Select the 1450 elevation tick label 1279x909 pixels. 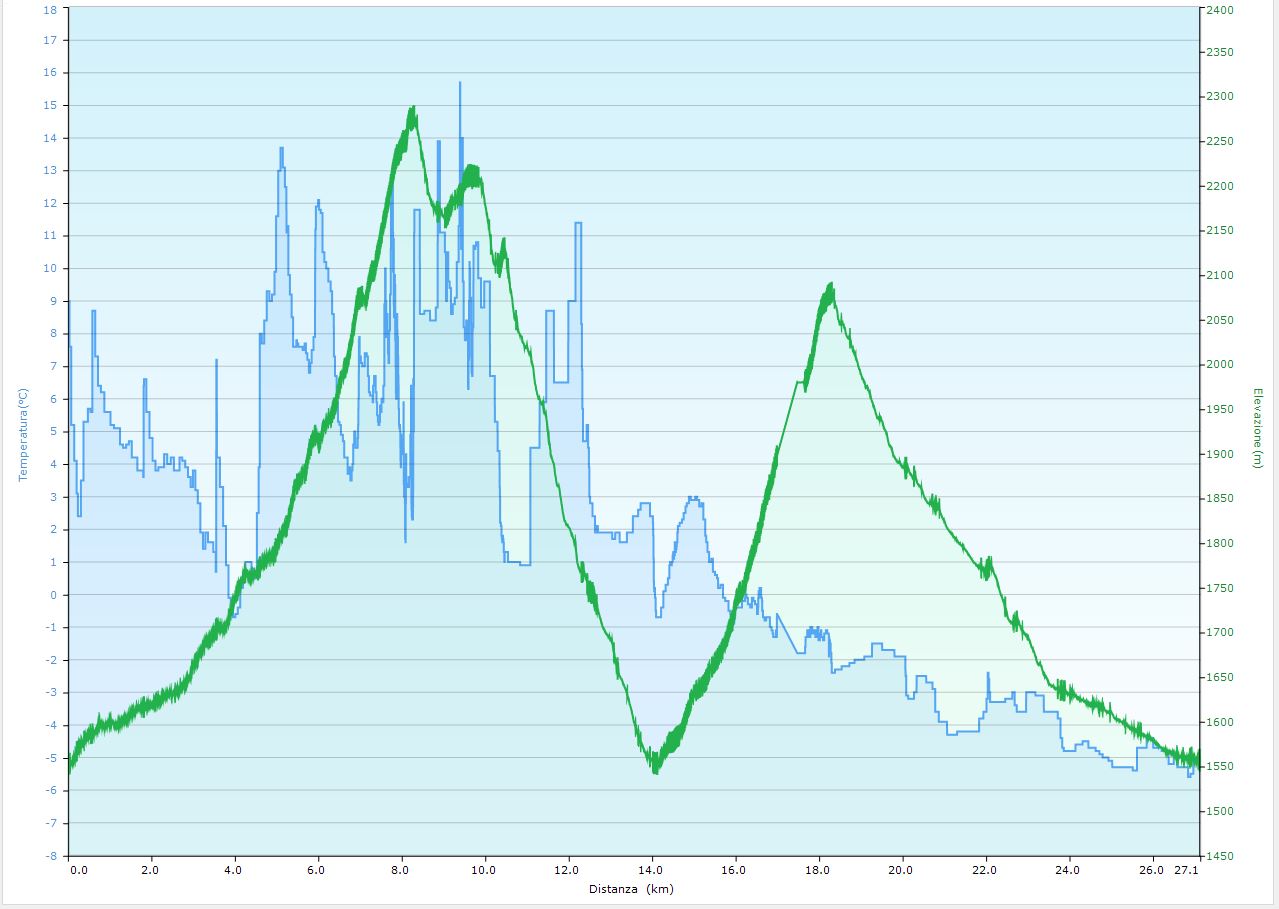coord(1223,856)
